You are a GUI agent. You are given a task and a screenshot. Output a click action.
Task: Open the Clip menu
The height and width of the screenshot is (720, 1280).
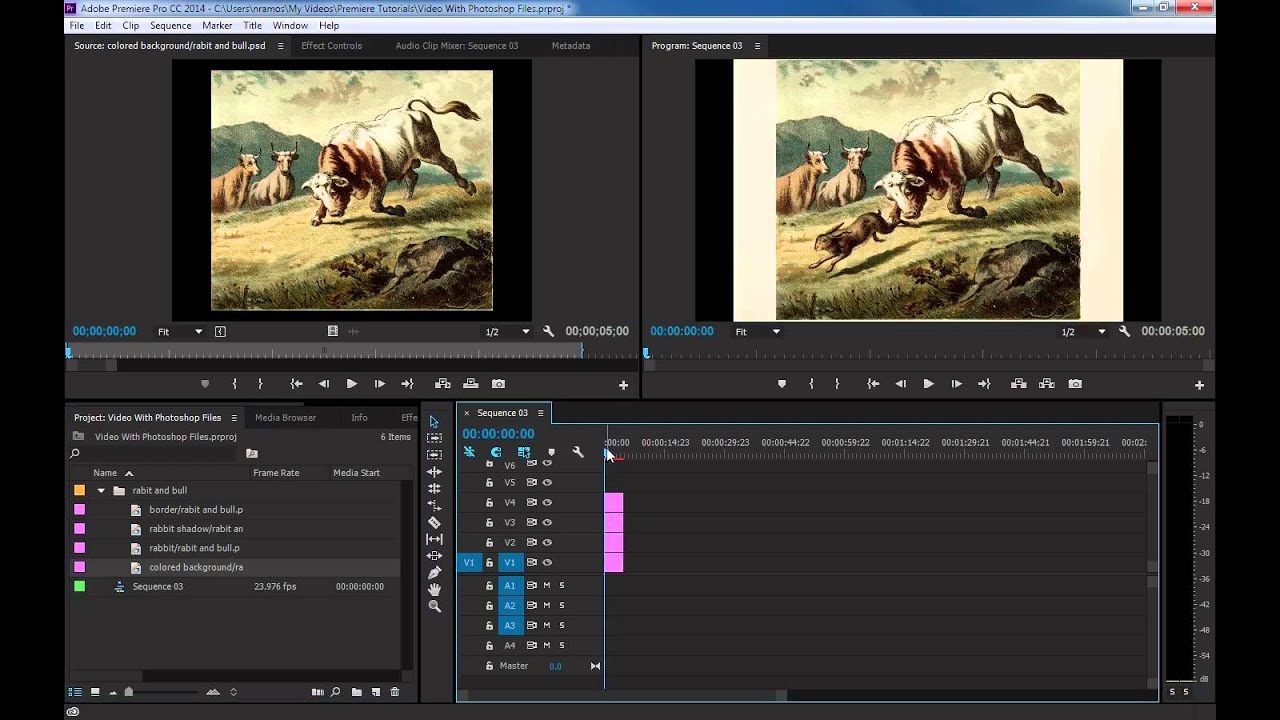tap(130, 25)
